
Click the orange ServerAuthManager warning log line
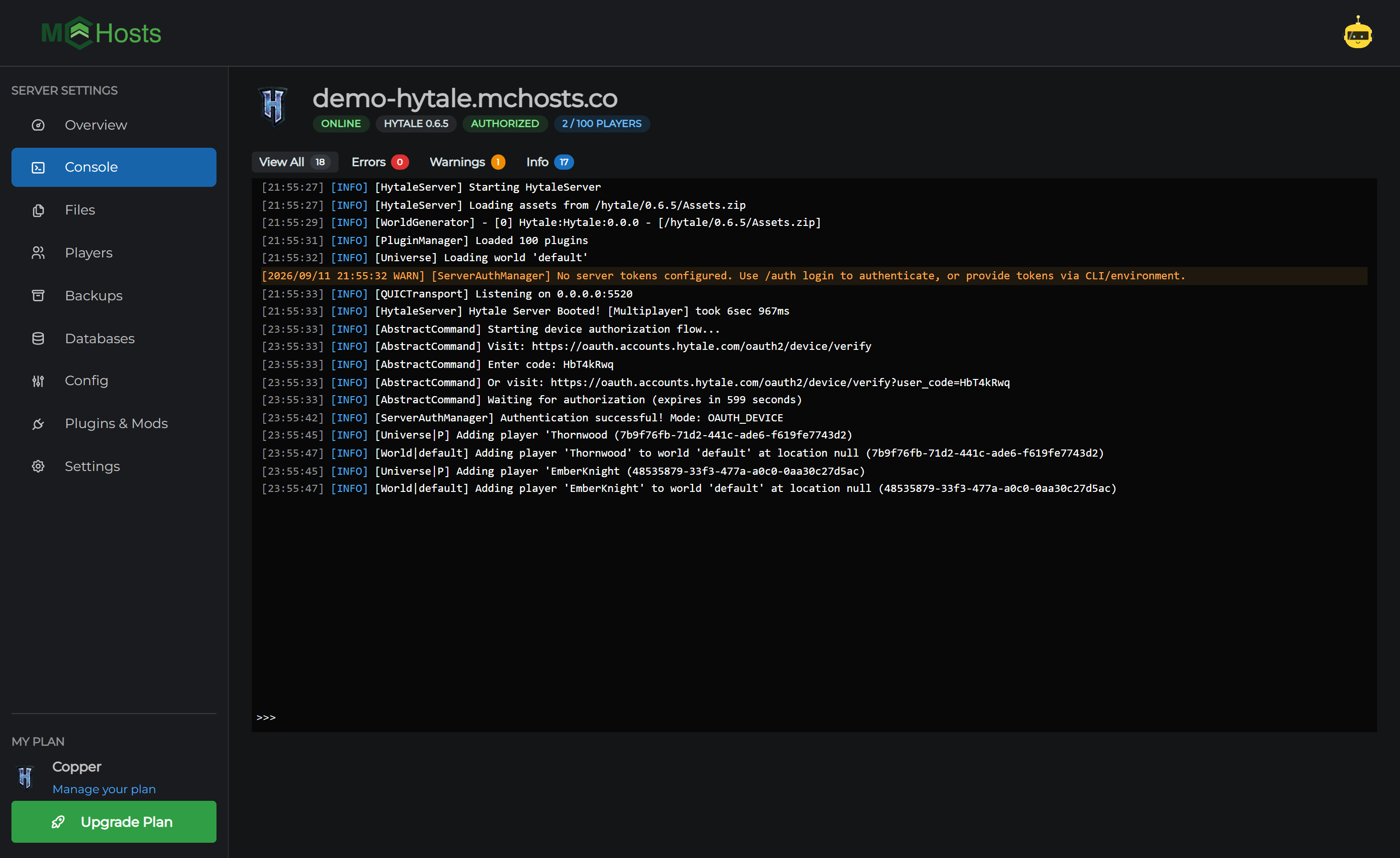click(814, 276)
